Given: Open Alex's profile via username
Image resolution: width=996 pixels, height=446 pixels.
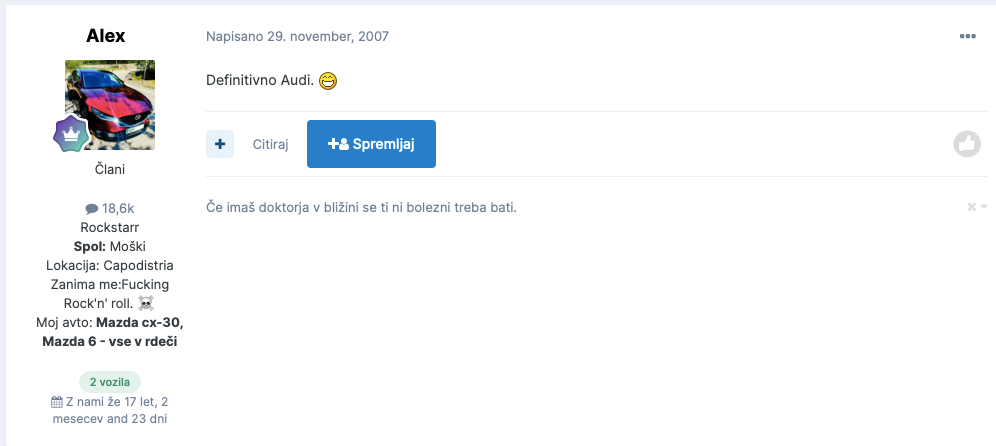Looking at the screenshot, I should click(x=105, y=36).
